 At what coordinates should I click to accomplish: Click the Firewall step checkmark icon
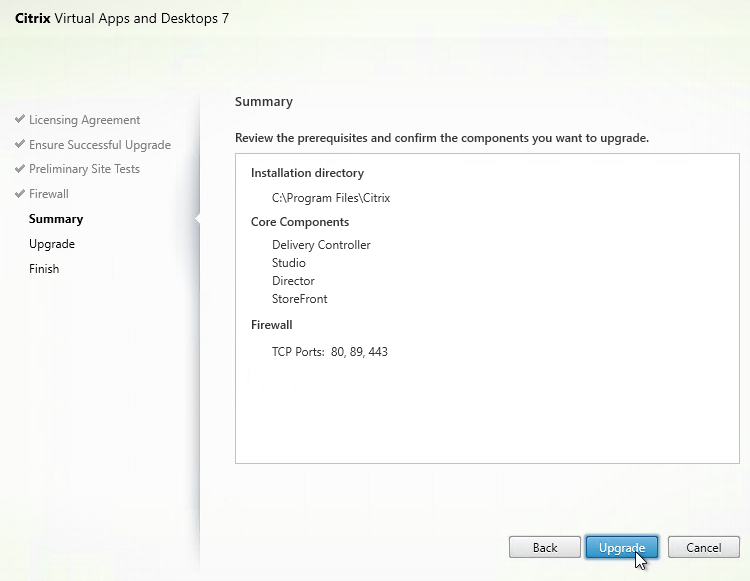tap(20, 193)
